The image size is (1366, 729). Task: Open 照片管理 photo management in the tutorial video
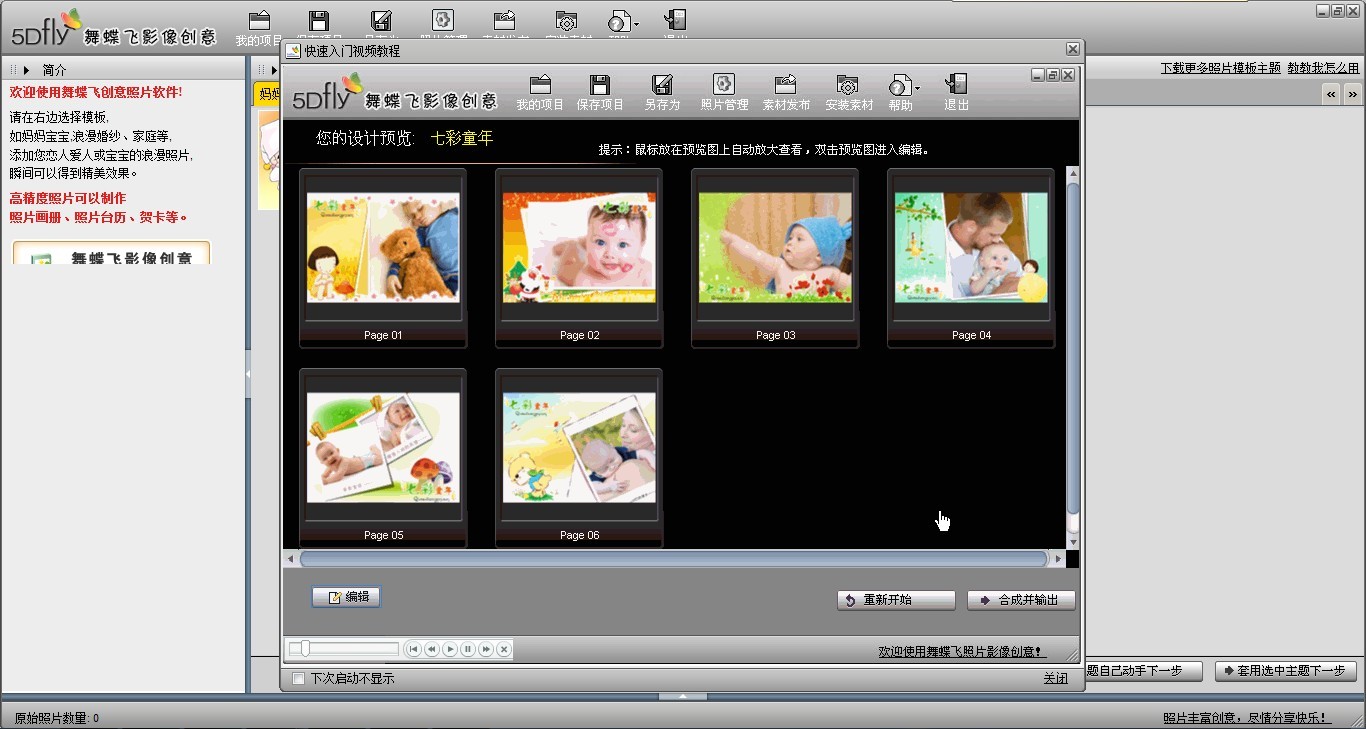pos(724,91)
